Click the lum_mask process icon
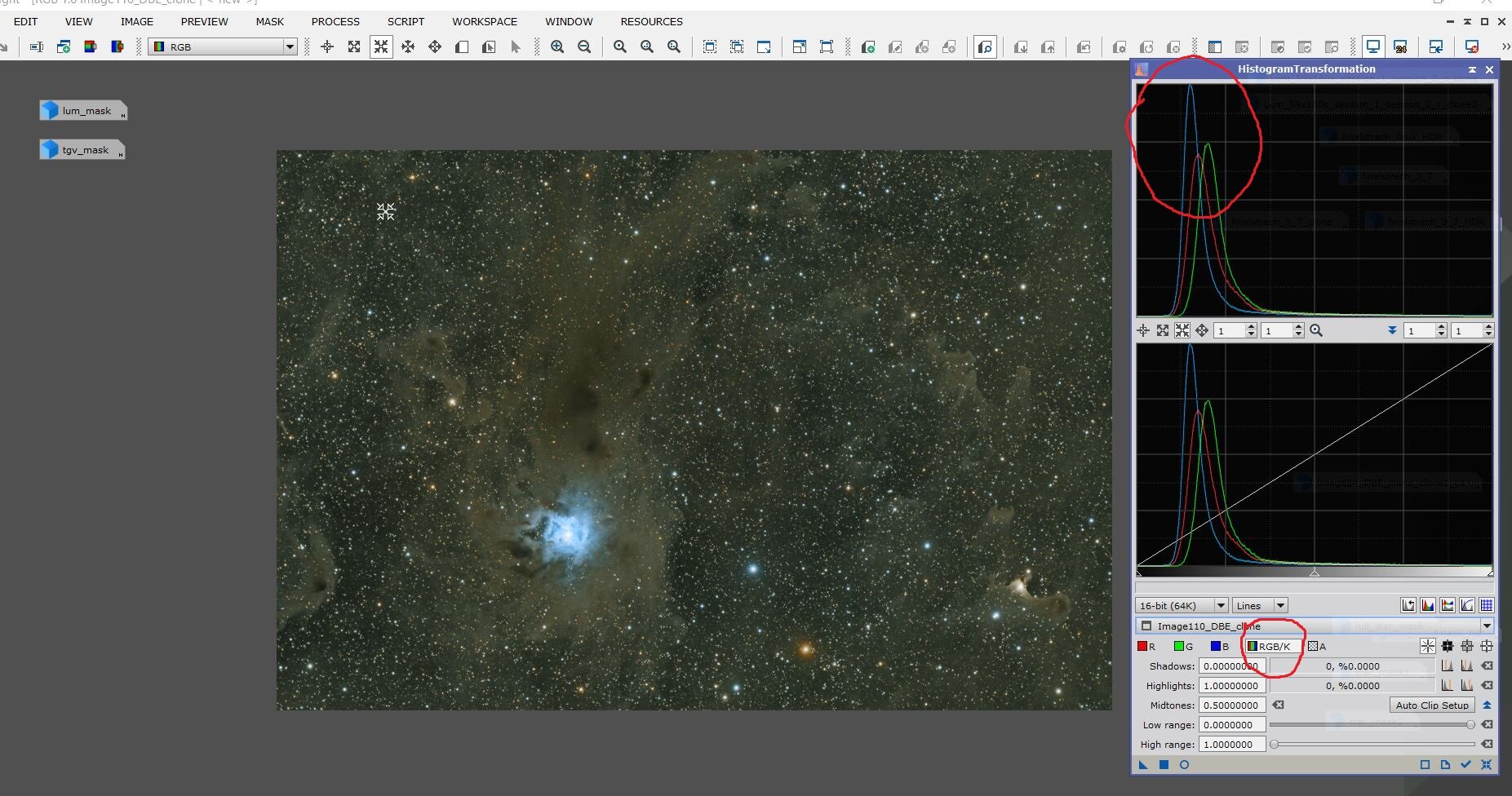1512x796 pixels. 83,111
